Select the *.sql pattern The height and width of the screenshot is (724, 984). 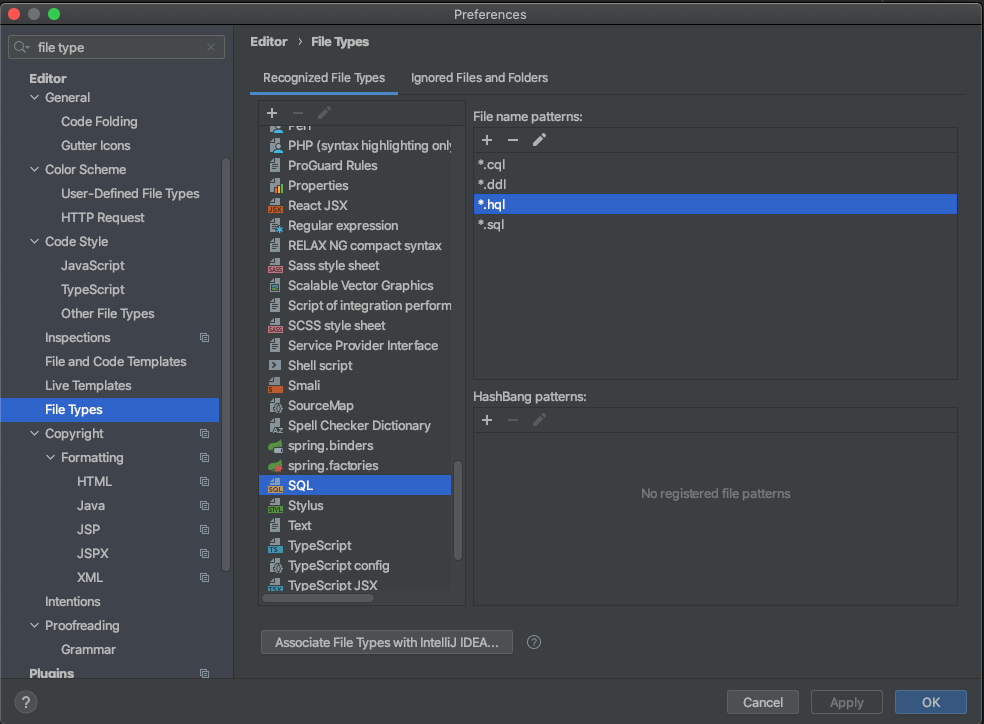pyautogui.click(x=715, y=225)
